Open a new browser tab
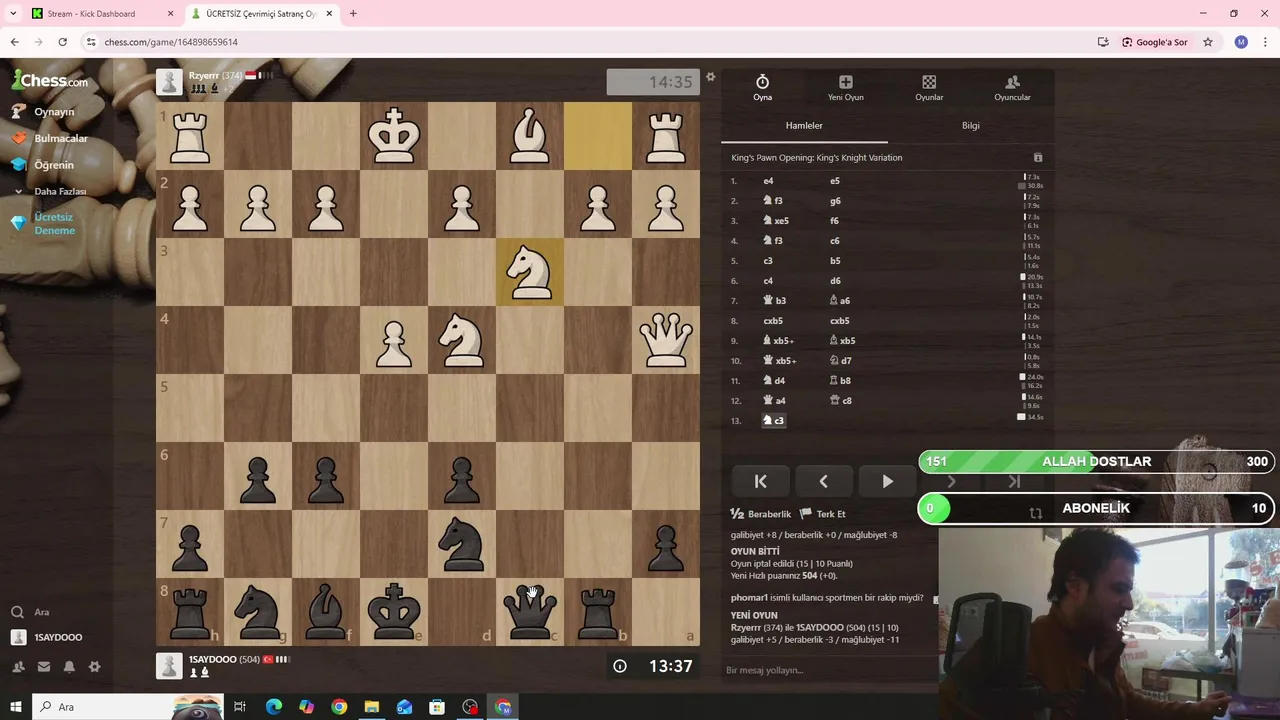1280x720 pixels. click(353, 14)
